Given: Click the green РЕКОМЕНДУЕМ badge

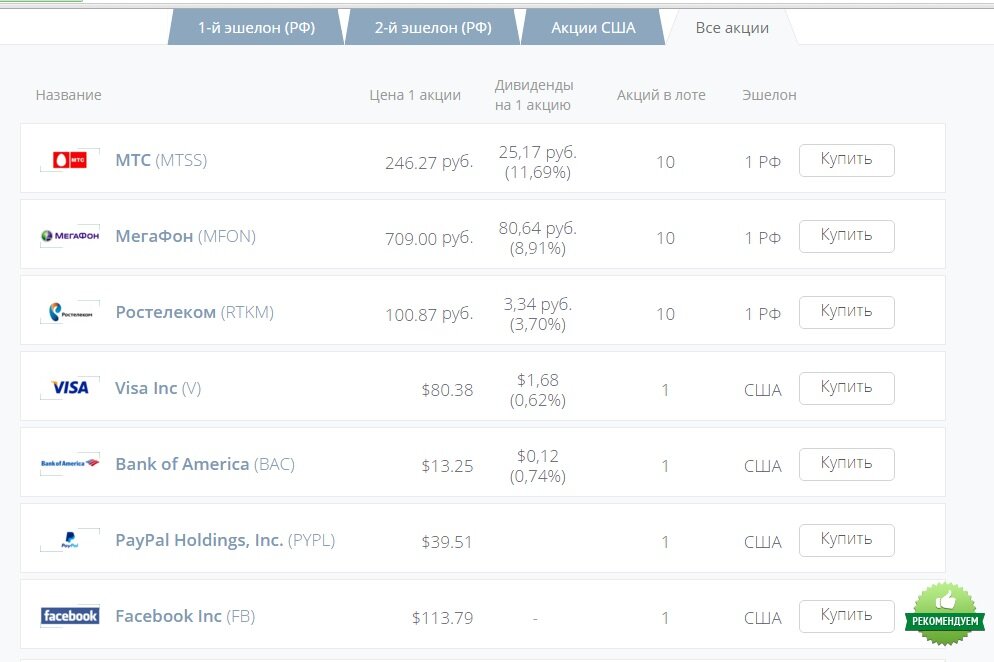Looking at the screenshot, I should [945, 614].
